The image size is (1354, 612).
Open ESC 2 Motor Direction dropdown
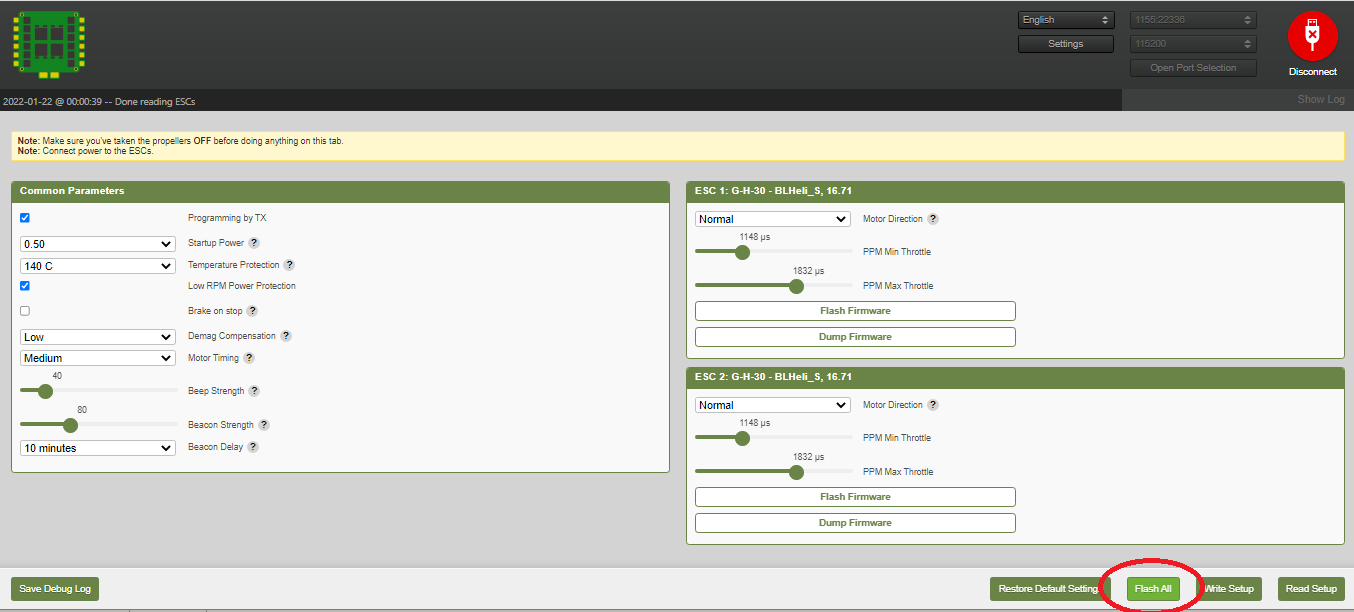772,405
